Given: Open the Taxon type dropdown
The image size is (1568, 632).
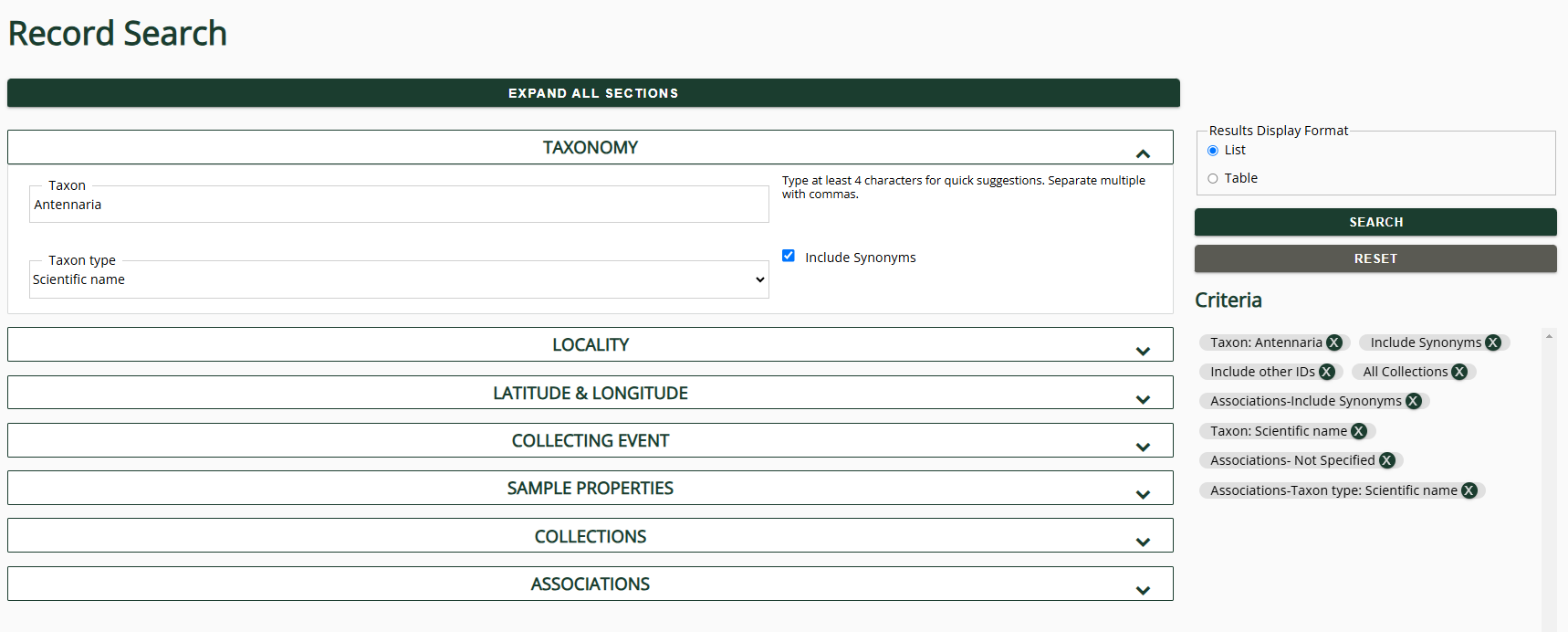Looking at the screenshot, I should coord(399,279).
